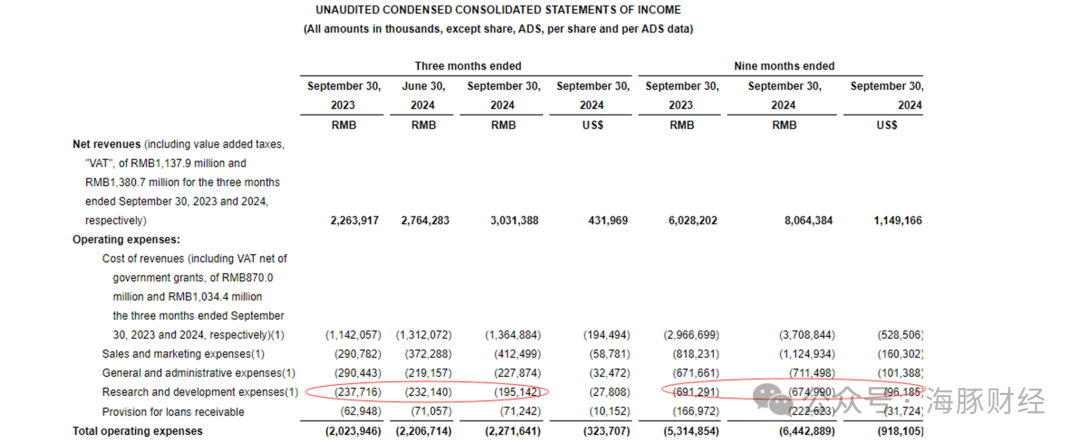Screen dimensions: 1080x444
Task: Select total operating expenses value (2,023,946)
Action: click(x=352, y=431)
